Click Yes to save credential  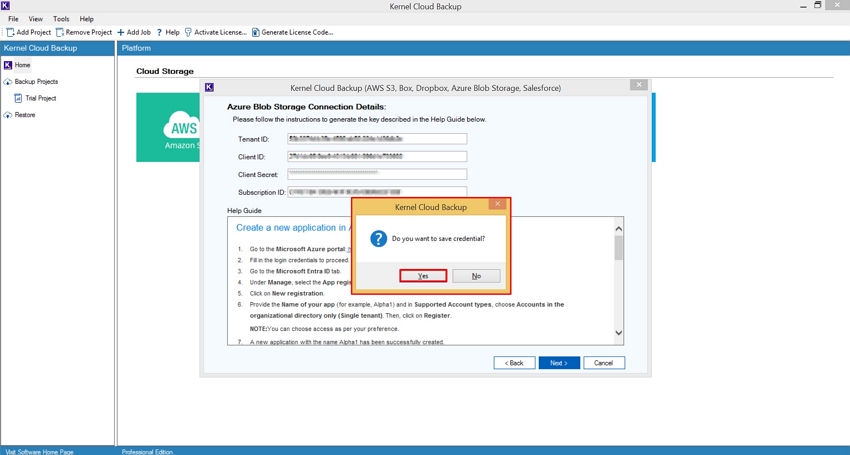pos(423,276)
